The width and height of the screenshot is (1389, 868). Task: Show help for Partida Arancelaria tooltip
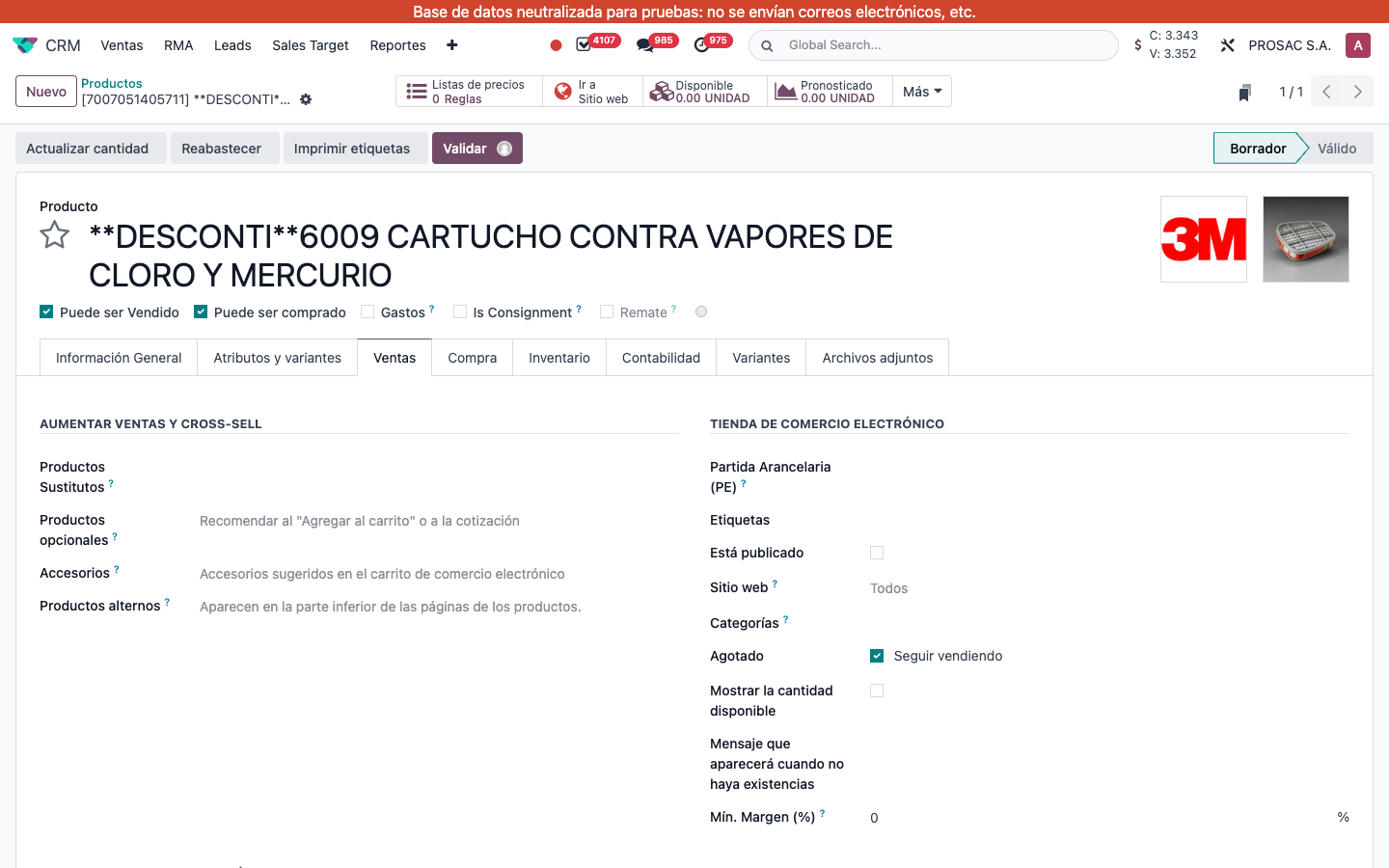point(744,483)
